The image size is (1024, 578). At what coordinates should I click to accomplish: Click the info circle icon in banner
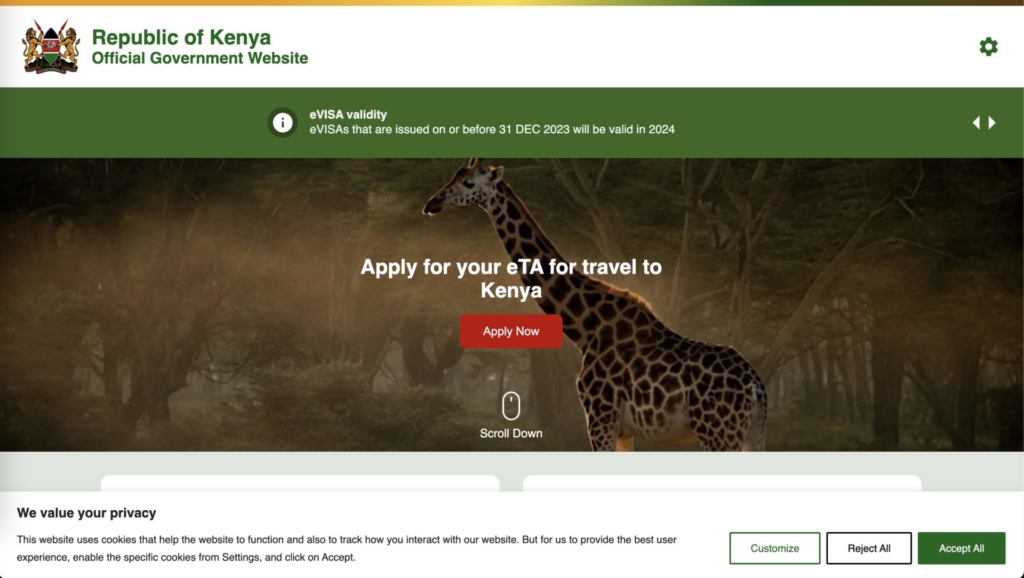pos(282,122)
